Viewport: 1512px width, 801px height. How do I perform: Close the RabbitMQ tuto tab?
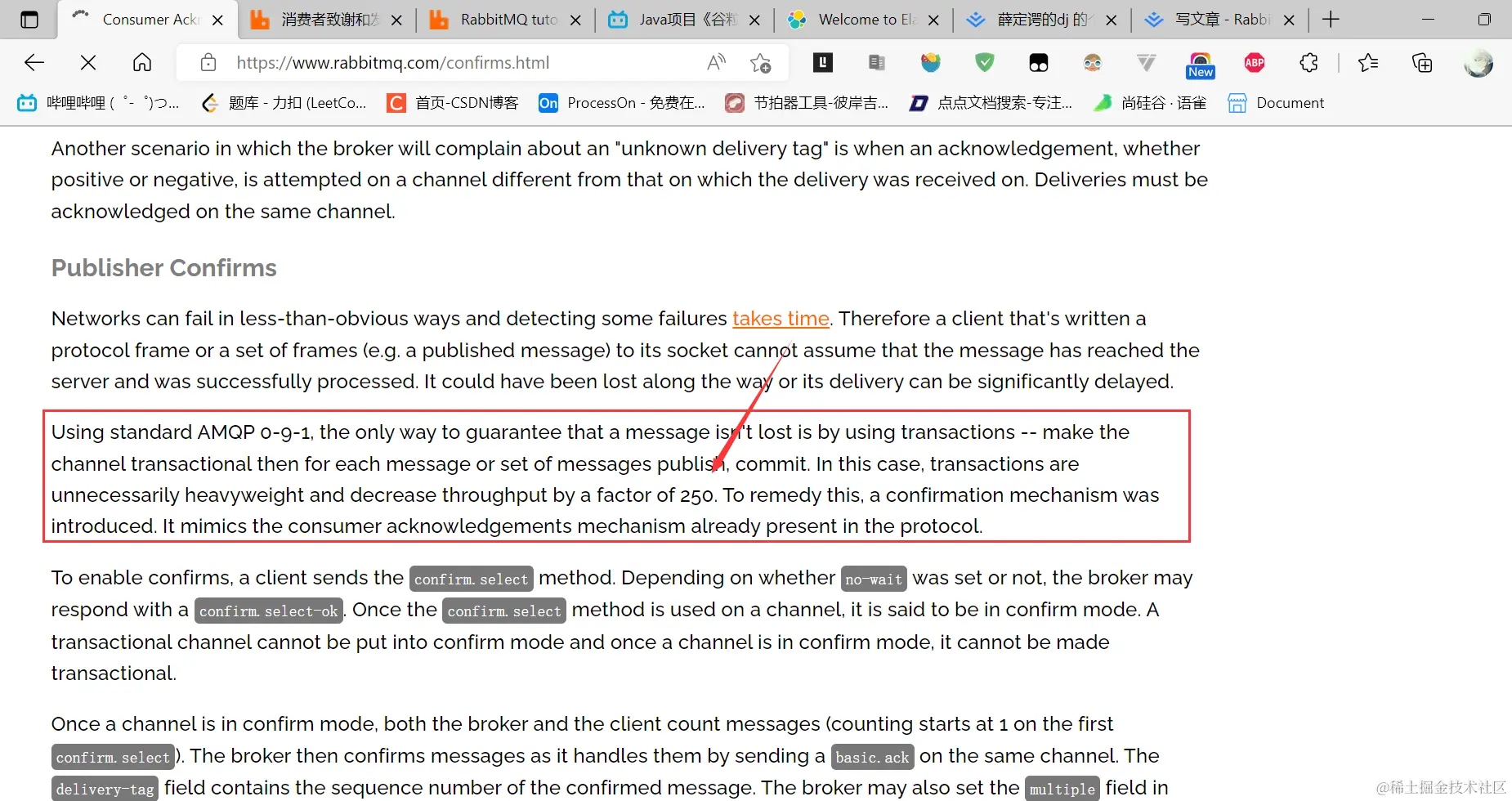point(575,20)
